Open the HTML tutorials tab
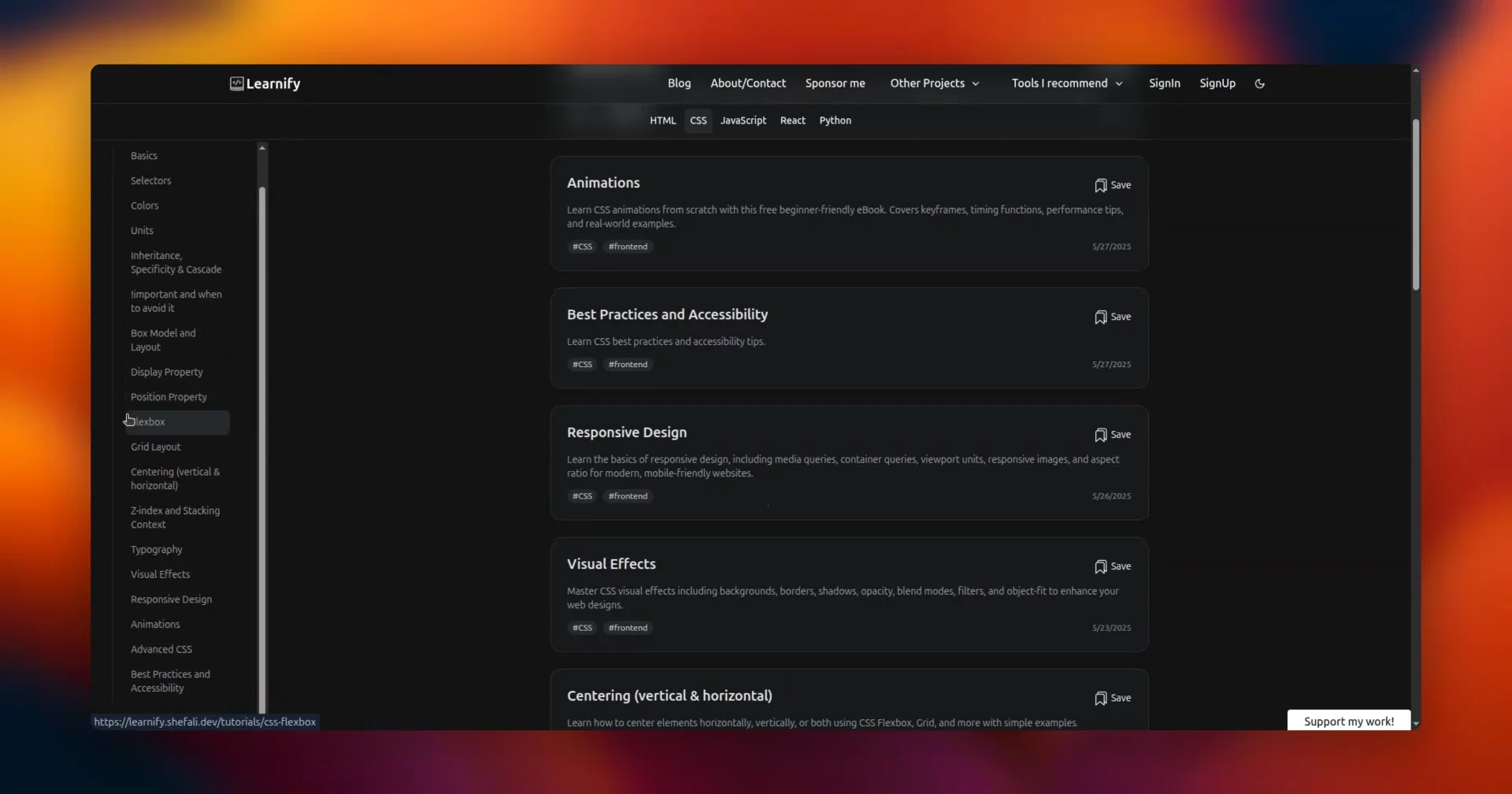Viewport: 1512px width, 794px height. (662, 121)
